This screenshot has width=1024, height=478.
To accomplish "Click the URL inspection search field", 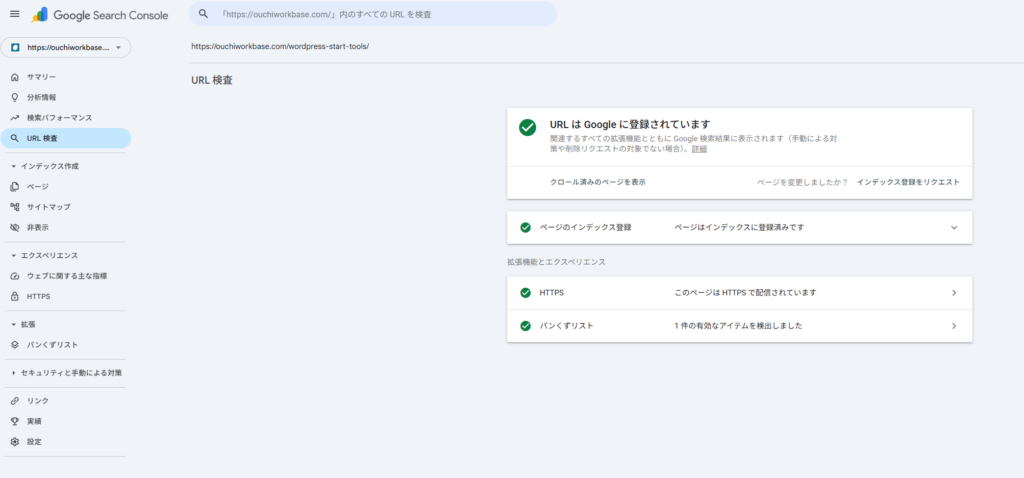I will (373, 14).
